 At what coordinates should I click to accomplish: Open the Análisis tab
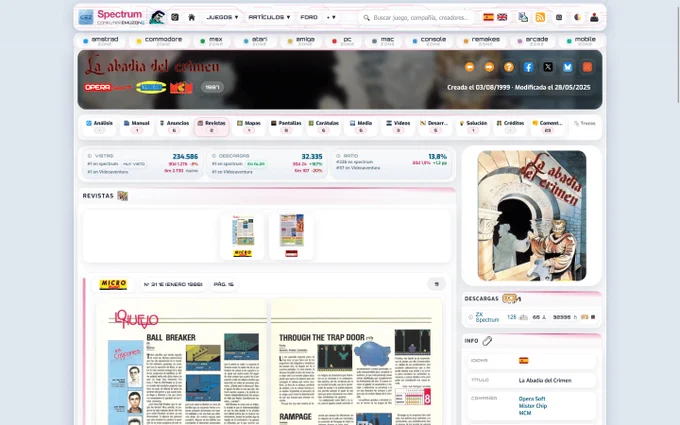click(99, 127)
